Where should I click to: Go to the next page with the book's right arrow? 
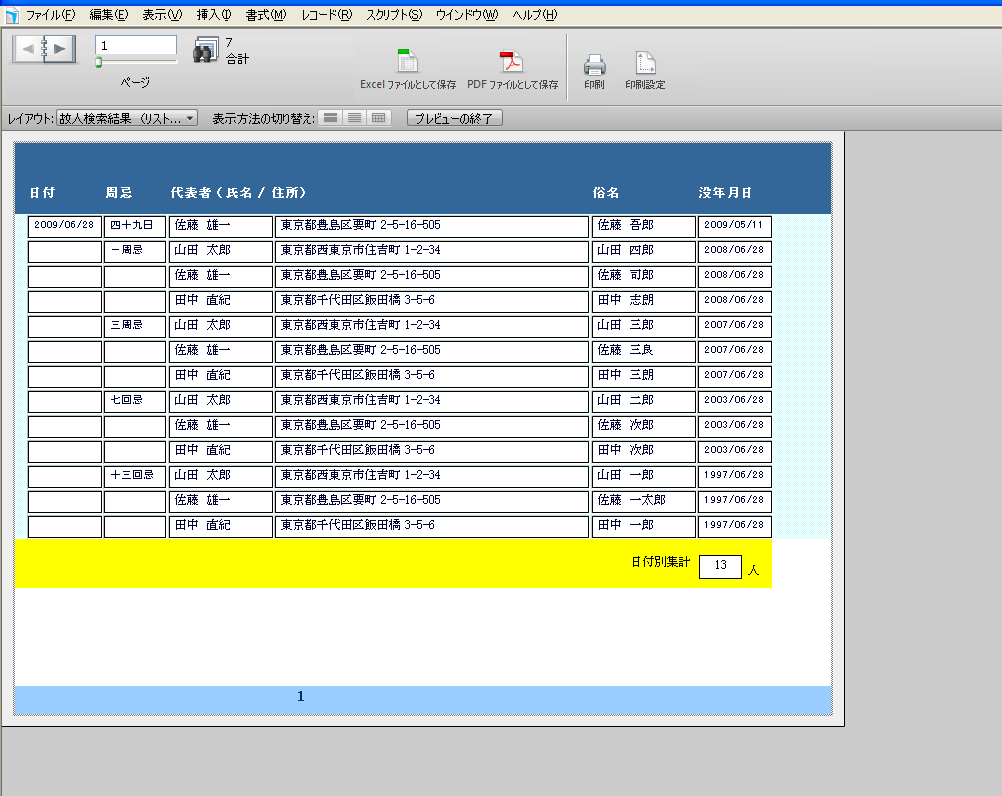[60, 48]
